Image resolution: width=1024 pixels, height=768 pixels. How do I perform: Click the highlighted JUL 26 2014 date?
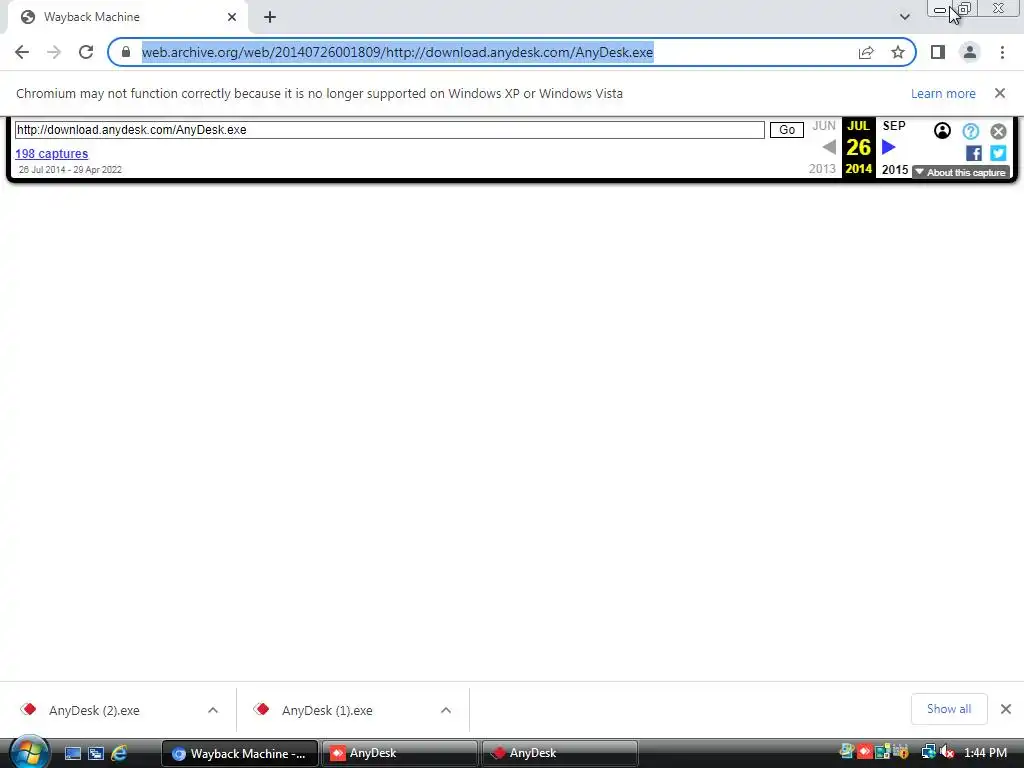pyautogui.click(x=859, y=148)
